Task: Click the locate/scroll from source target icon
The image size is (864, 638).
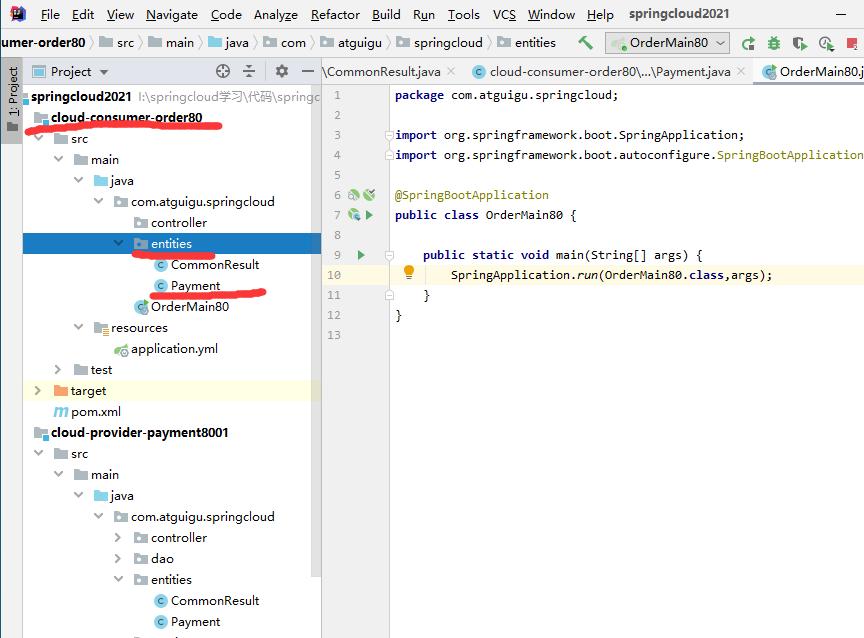Action: coord(223,71)
